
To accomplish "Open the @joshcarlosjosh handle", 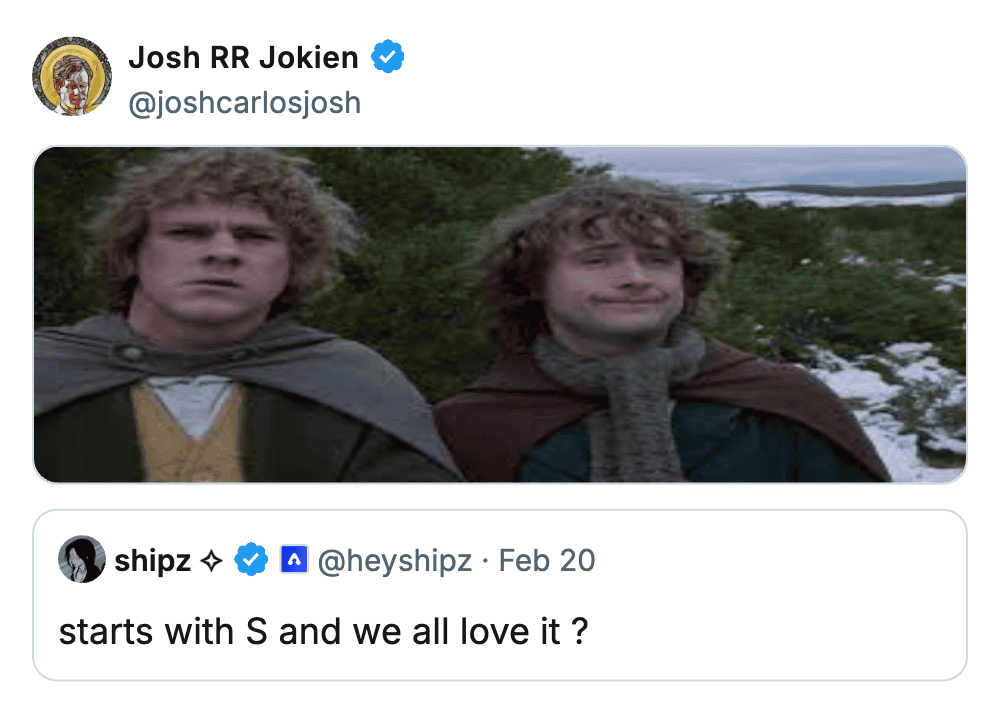I will [x=244, y=102].
